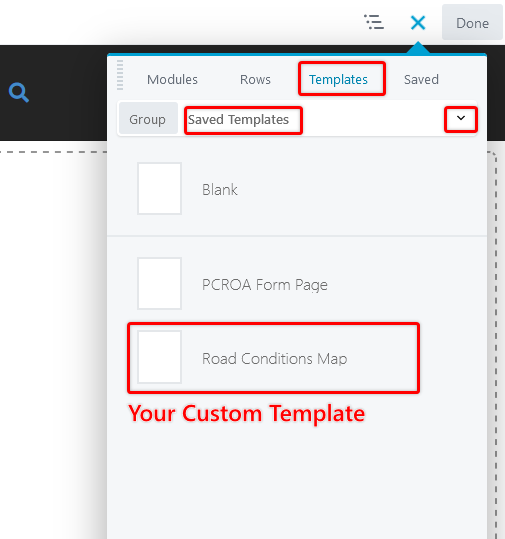Choose the Road Conditions Map template
Image resolution: width=505 pixels, height=539 pixels.
coord(274,359)
